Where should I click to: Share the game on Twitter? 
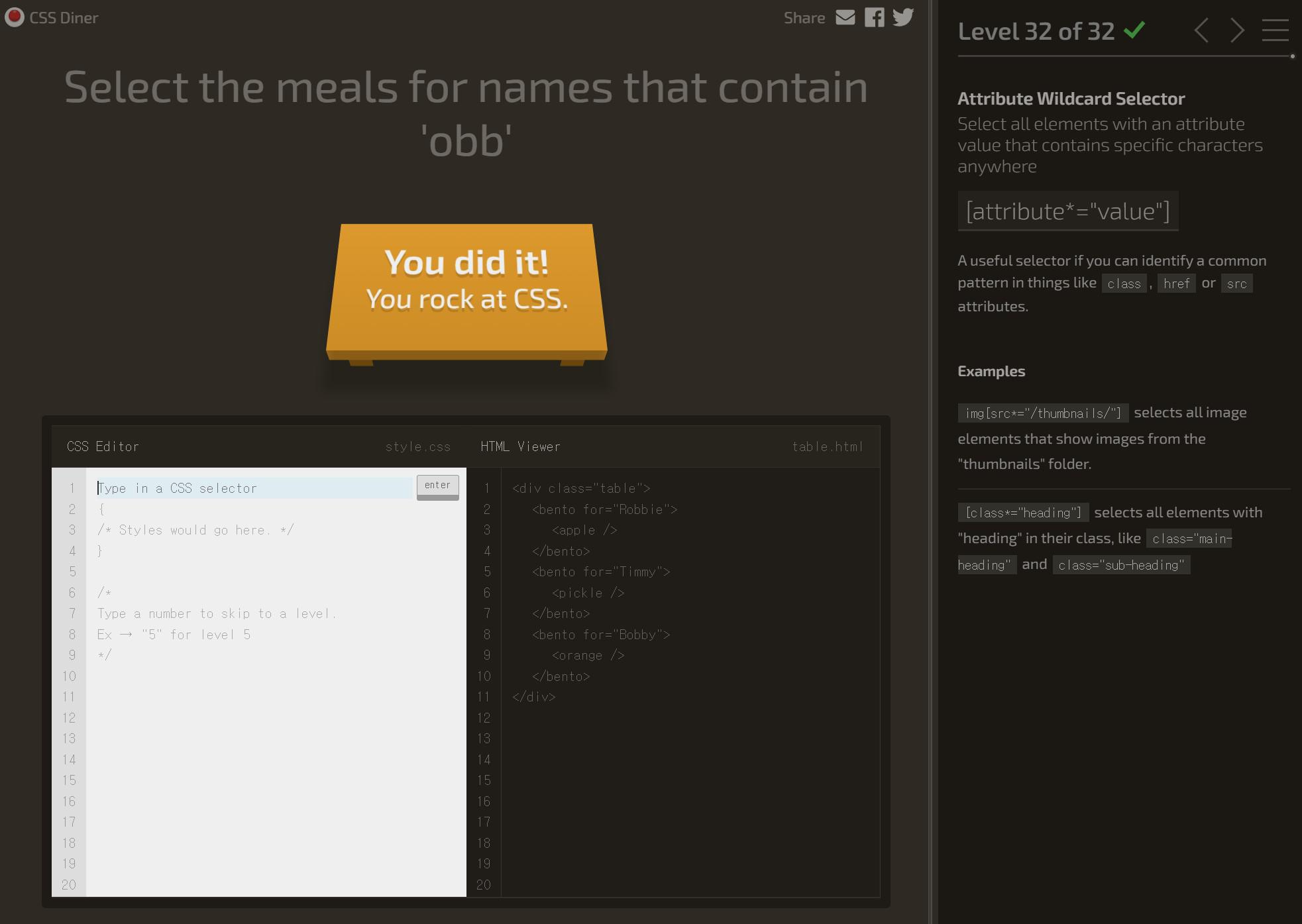click(903, 17)
